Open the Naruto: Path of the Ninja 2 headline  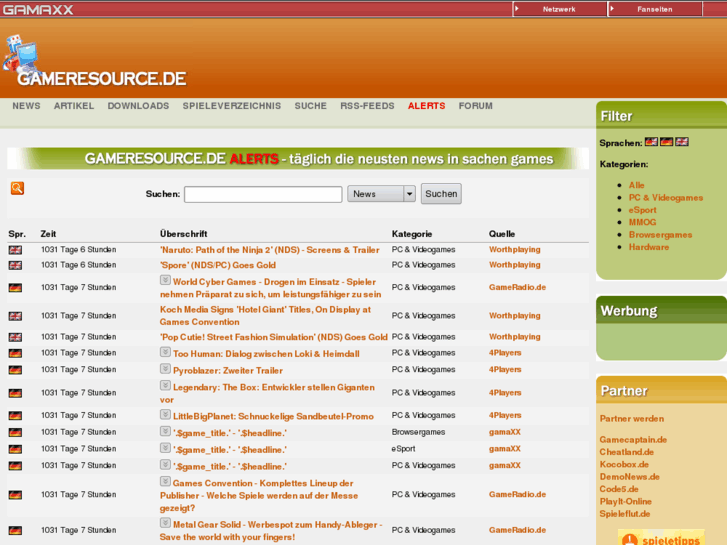[270, 250]
